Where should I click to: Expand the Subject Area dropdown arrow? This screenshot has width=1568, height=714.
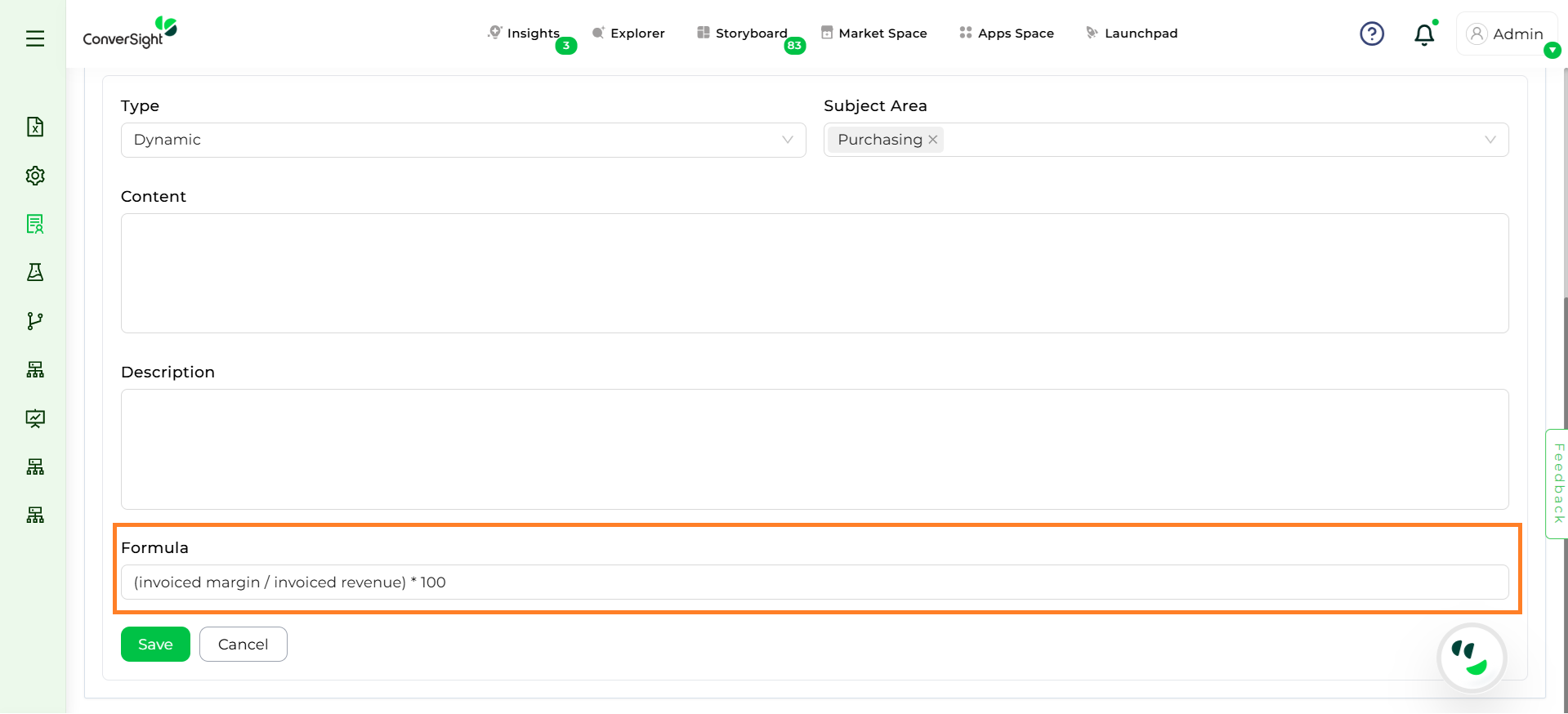[x=1490, y=140]
